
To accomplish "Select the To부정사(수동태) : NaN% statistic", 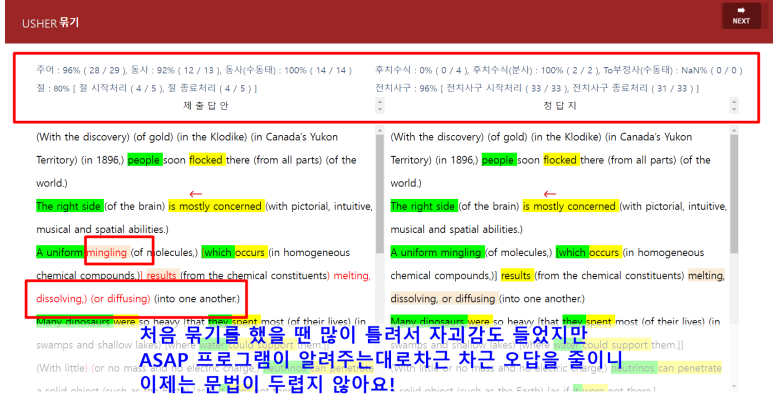I will click(672, 71).
